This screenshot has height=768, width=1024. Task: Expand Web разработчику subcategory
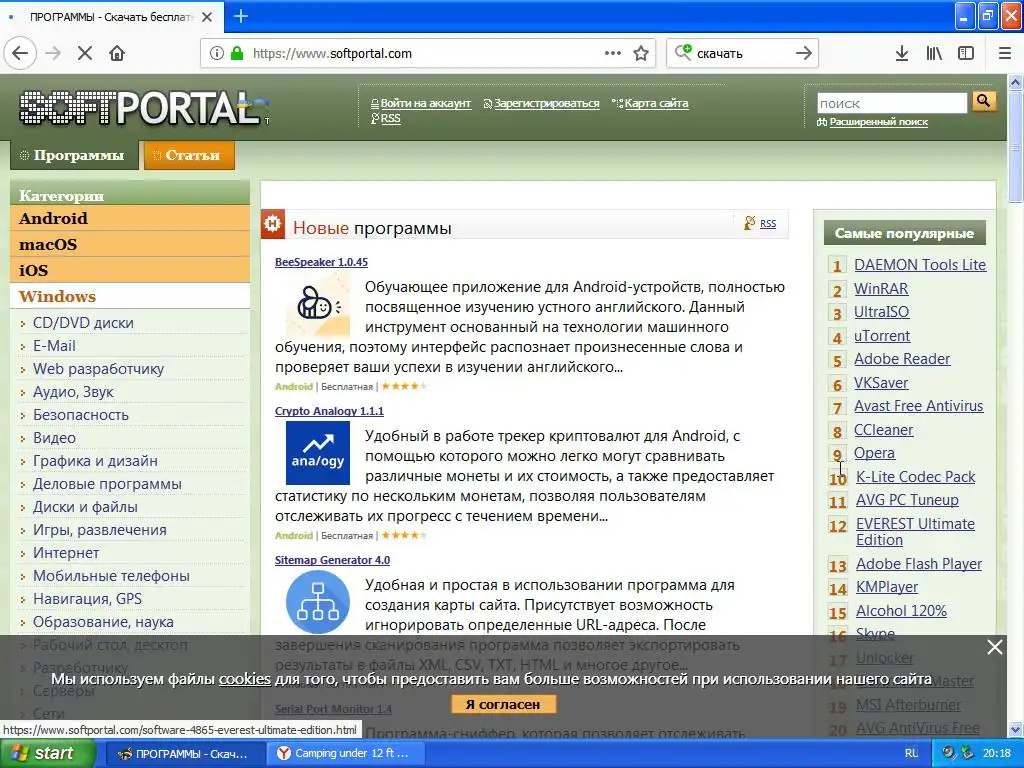(98, 369)
